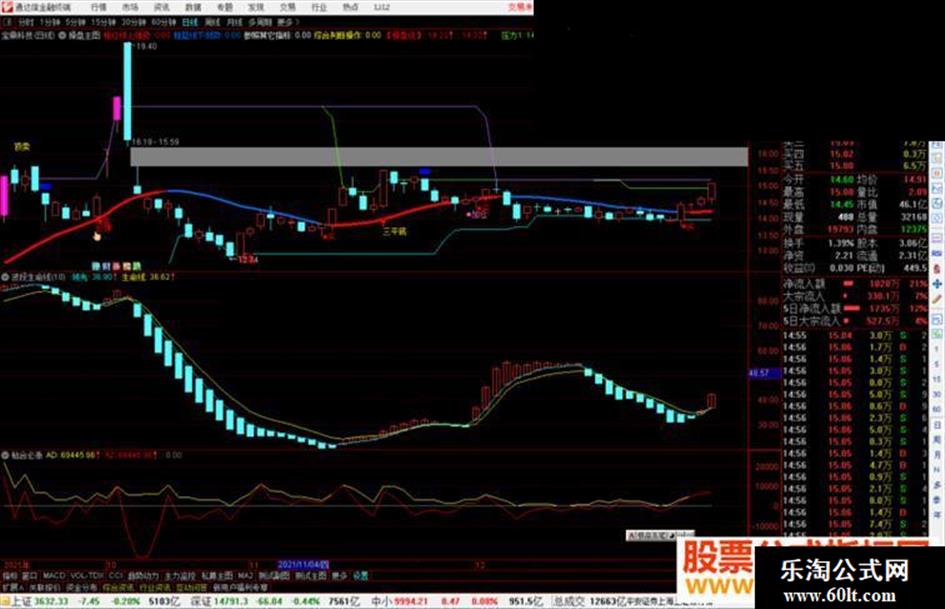Open the 多周期 view tab

260,22
